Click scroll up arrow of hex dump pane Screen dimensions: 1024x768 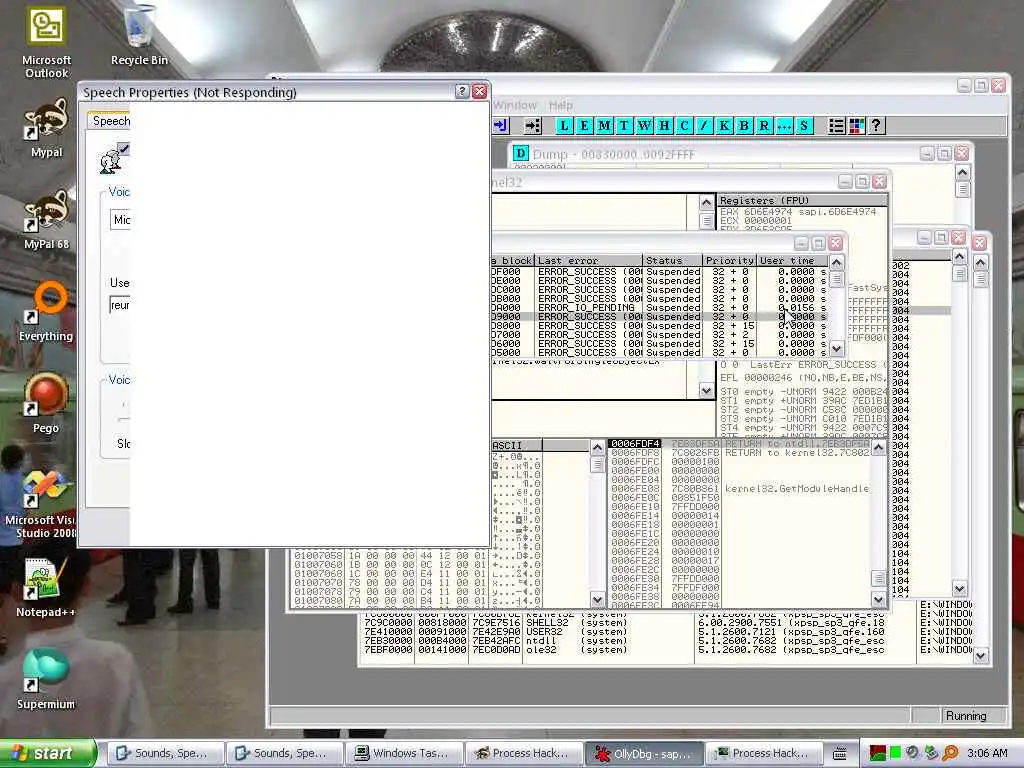click(x=597, y=447)
